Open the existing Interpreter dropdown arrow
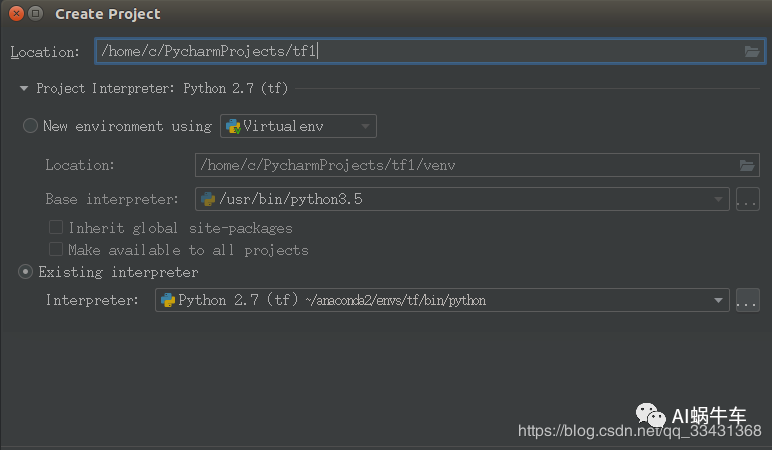Screen dimensions: 772x450 [x=718, y=300]
